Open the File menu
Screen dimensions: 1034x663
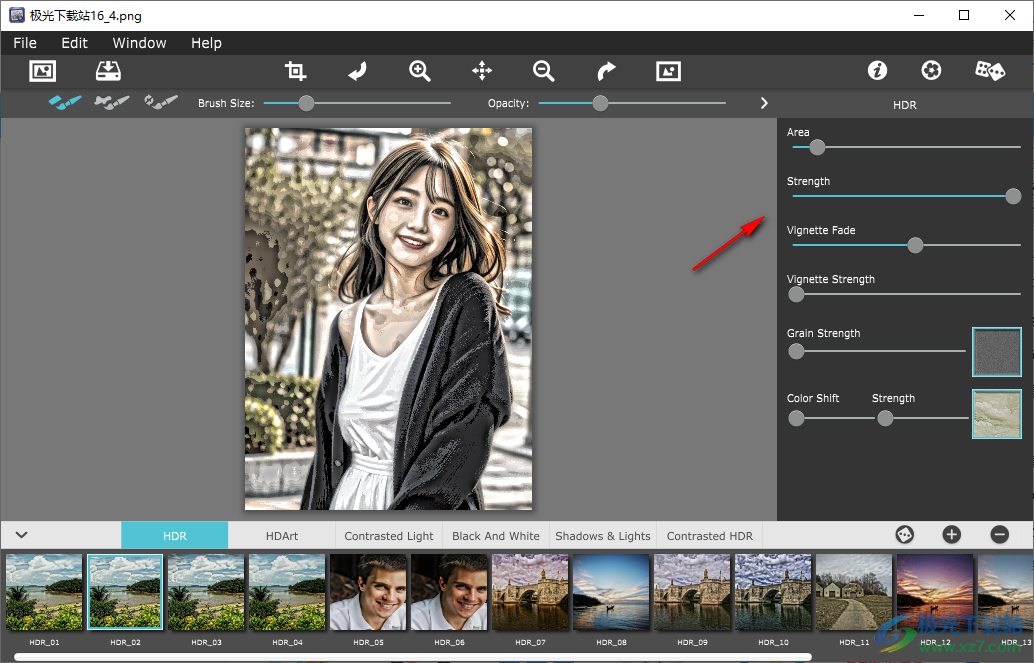click(25, 43)
